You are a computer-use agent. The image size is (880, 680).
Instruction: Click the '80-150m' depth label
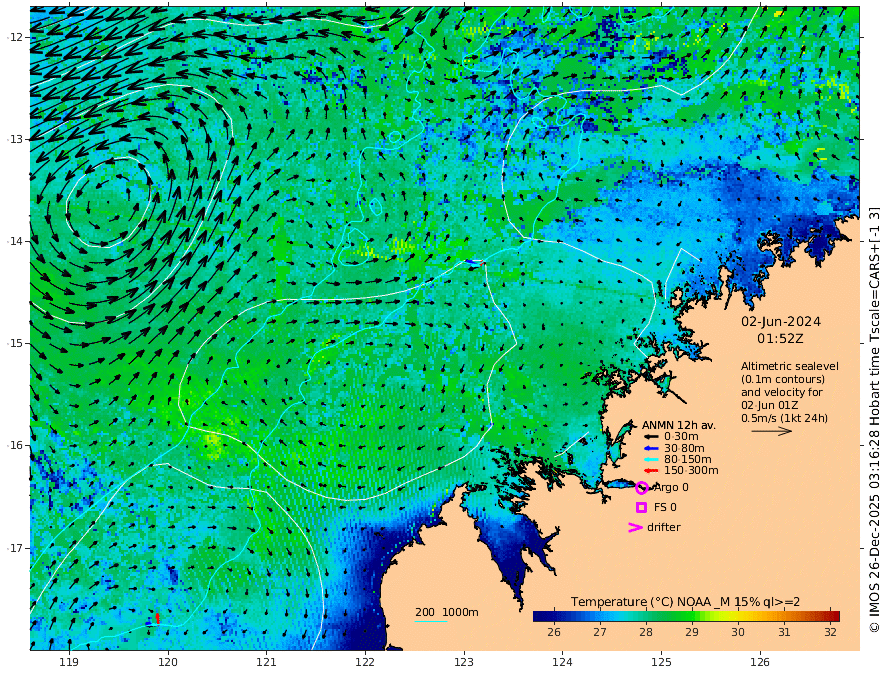688,460
